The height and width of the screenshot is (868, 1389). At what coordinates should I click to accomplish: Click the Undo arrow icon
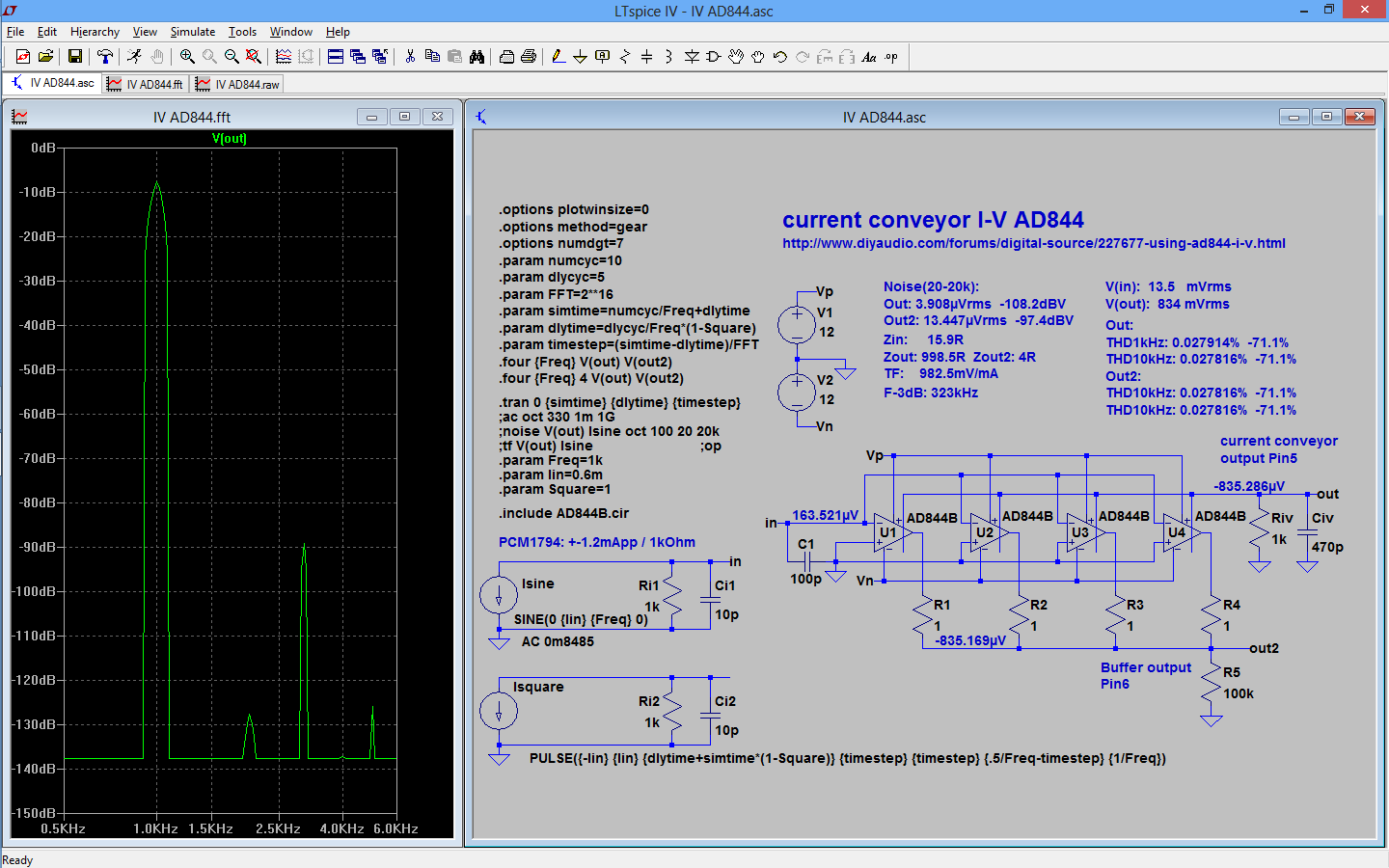tap(780, 57)
